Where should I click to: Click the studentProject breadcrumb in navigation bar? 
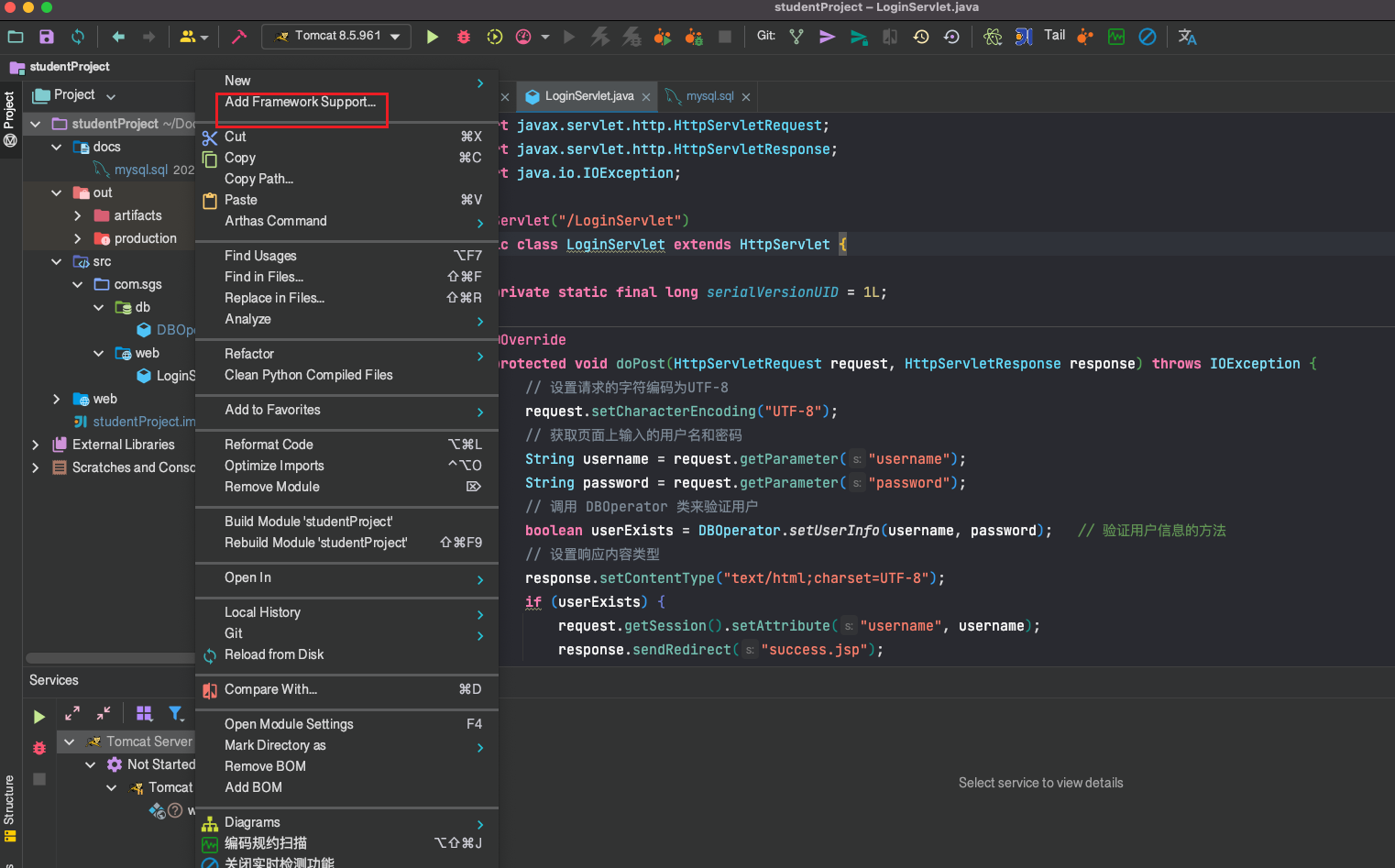[60, 67]
